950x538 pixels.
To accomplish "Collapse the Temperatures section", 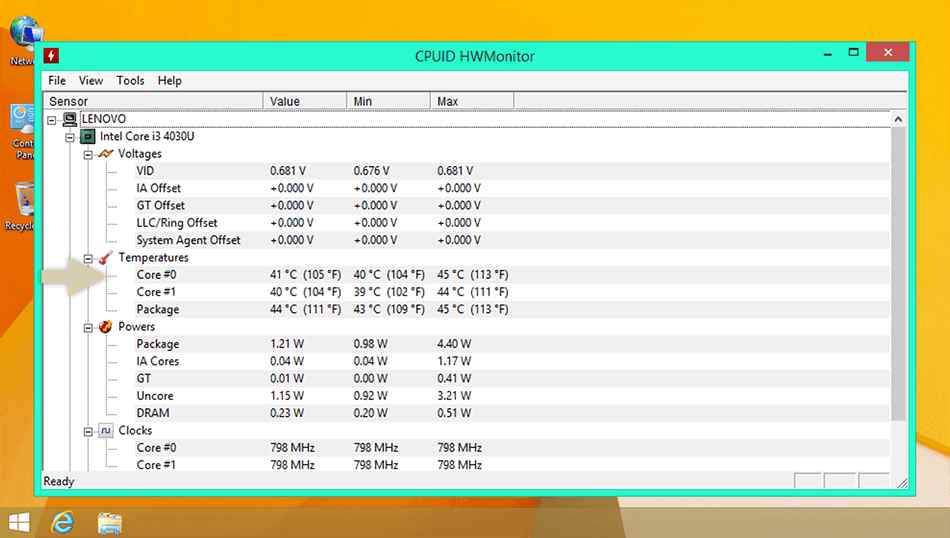I will tap(88, 259).
